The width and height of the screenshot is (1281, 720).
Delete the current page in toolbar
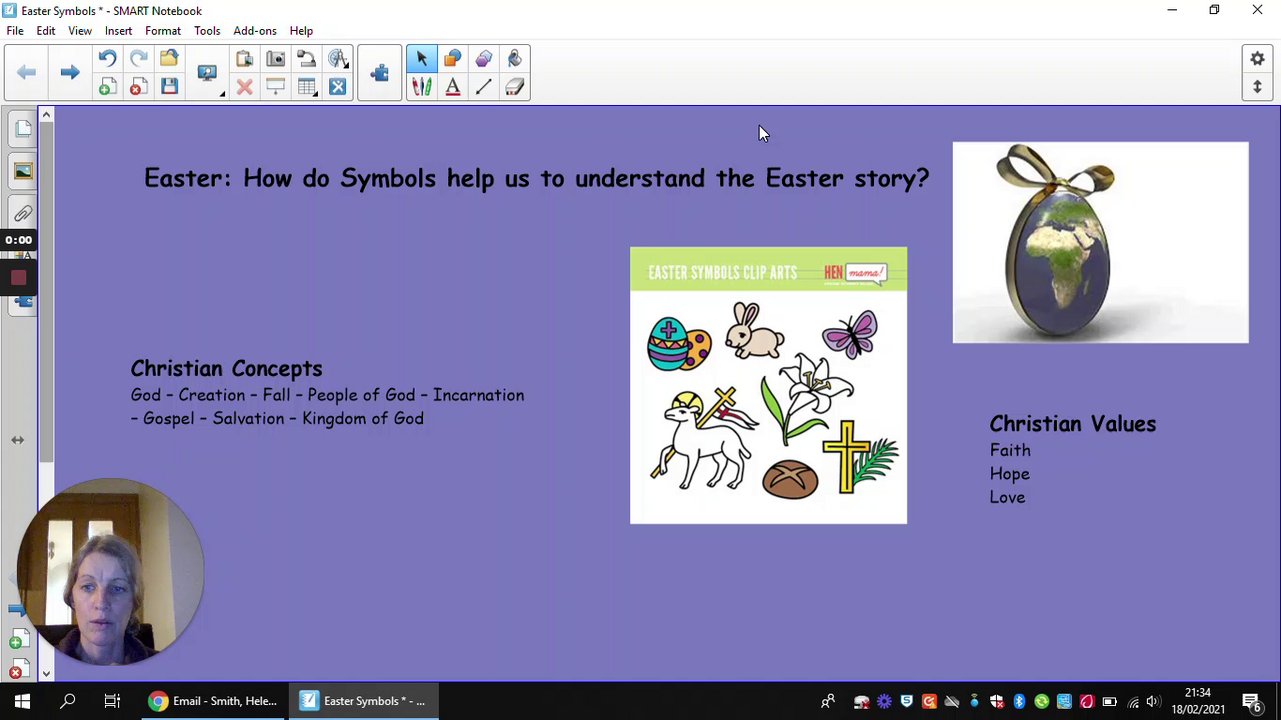(138, 87)
